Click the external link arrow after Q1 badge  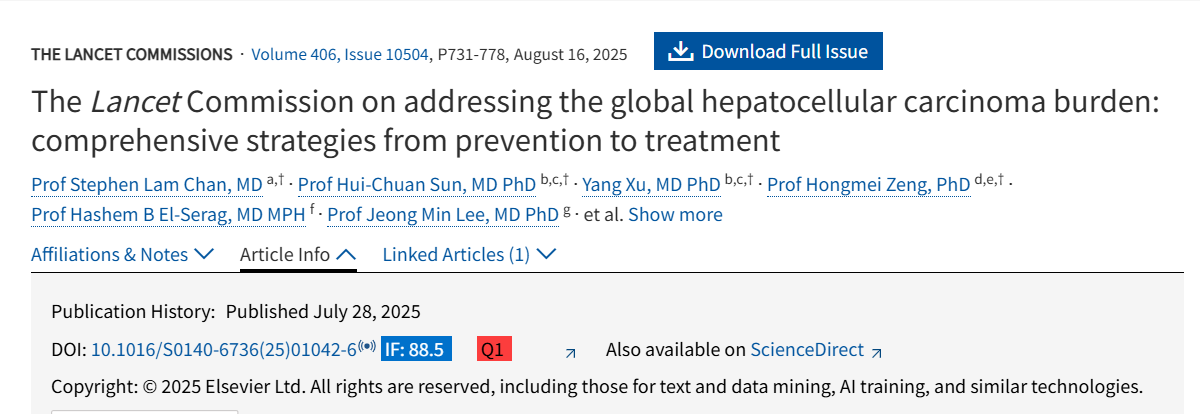coord(571,352)
